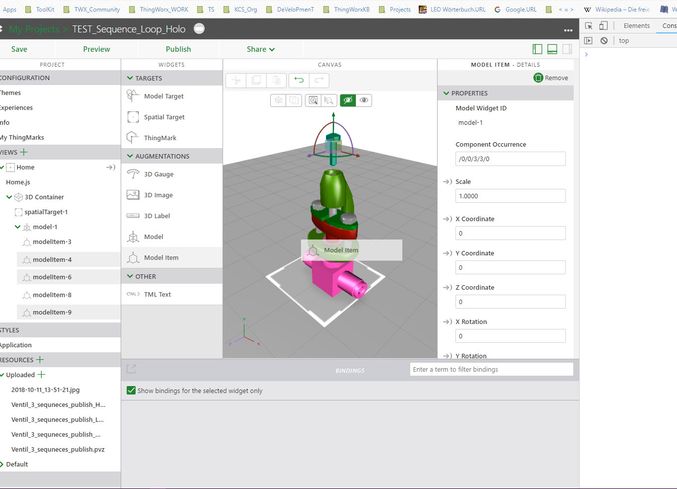Screen dimensions: 677x489
Task: Click the plus icon next to Uploaded
Action: (x=41, y=374)
